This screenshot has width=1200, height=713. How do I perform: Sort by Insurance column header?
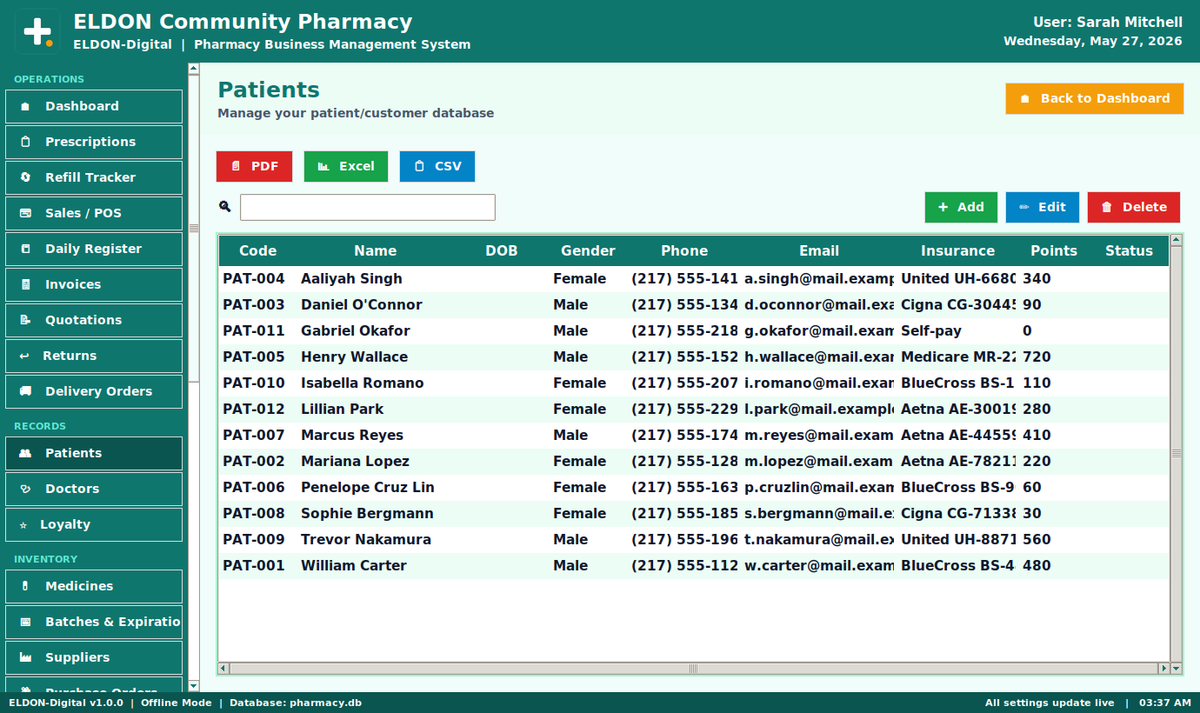point(958,251)
